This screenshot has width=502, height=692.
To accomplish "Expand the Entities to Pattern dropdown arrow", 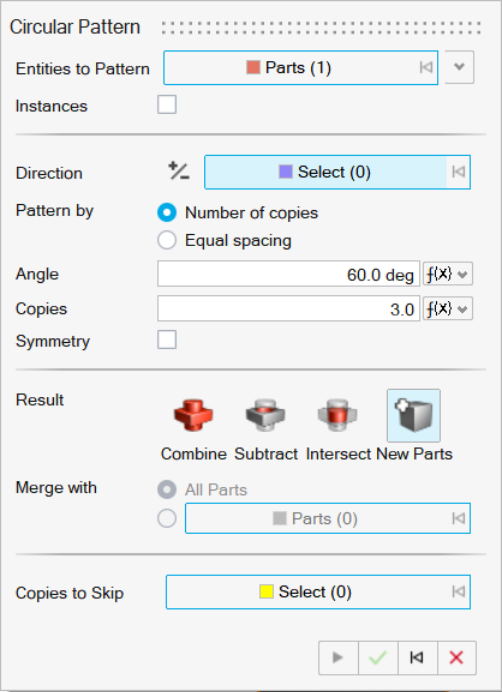I will point(459,67).
